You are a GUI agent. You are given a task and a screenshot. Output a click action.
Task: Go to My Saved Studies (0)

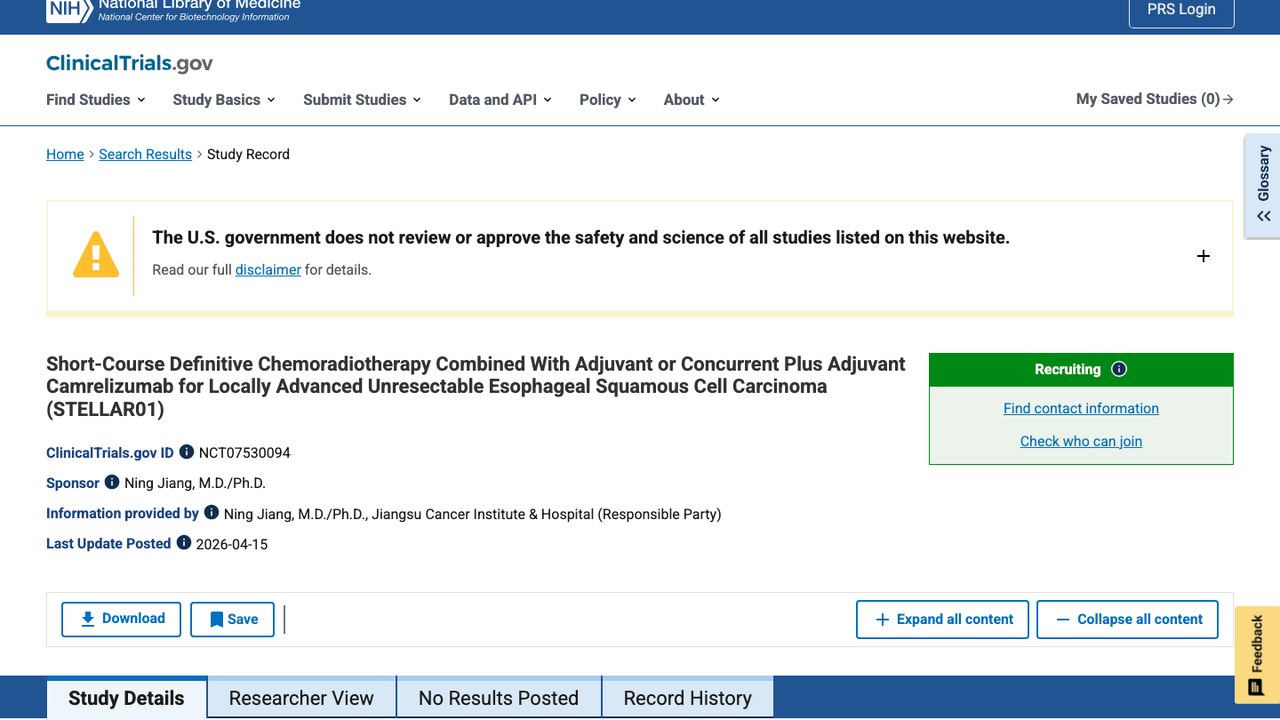pyautogui.click(x=1155, y=99)
